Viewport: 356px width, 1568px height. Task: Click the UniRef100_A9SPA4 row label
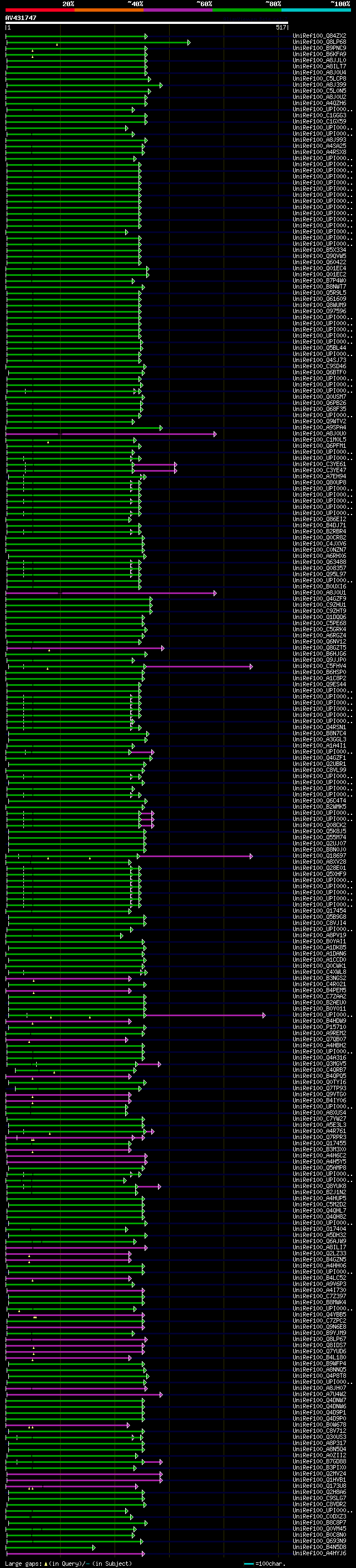click(x=319, y=428)
